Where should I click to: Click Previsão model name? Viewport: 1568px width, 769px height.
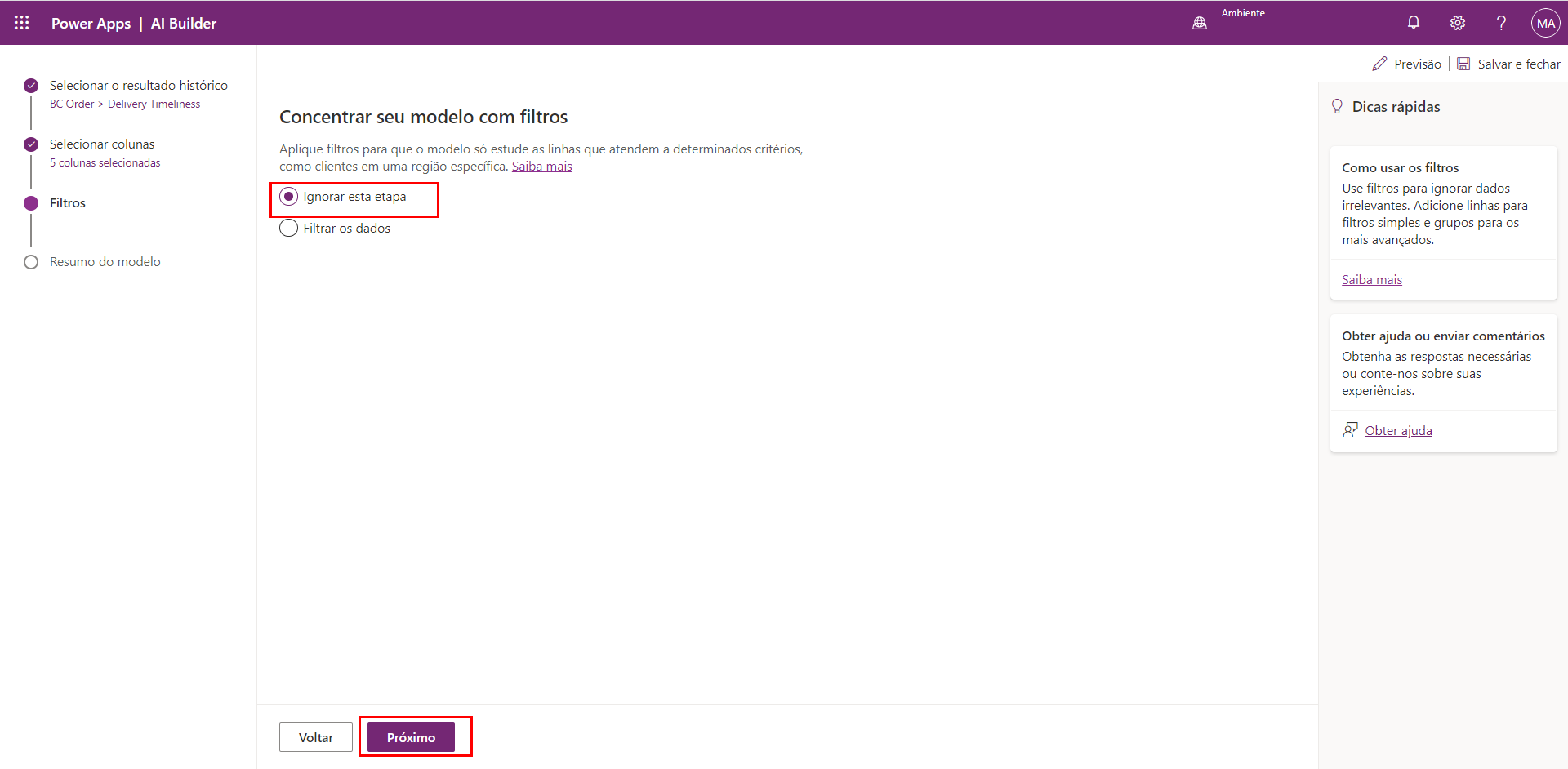click(x=1418, y=64)
